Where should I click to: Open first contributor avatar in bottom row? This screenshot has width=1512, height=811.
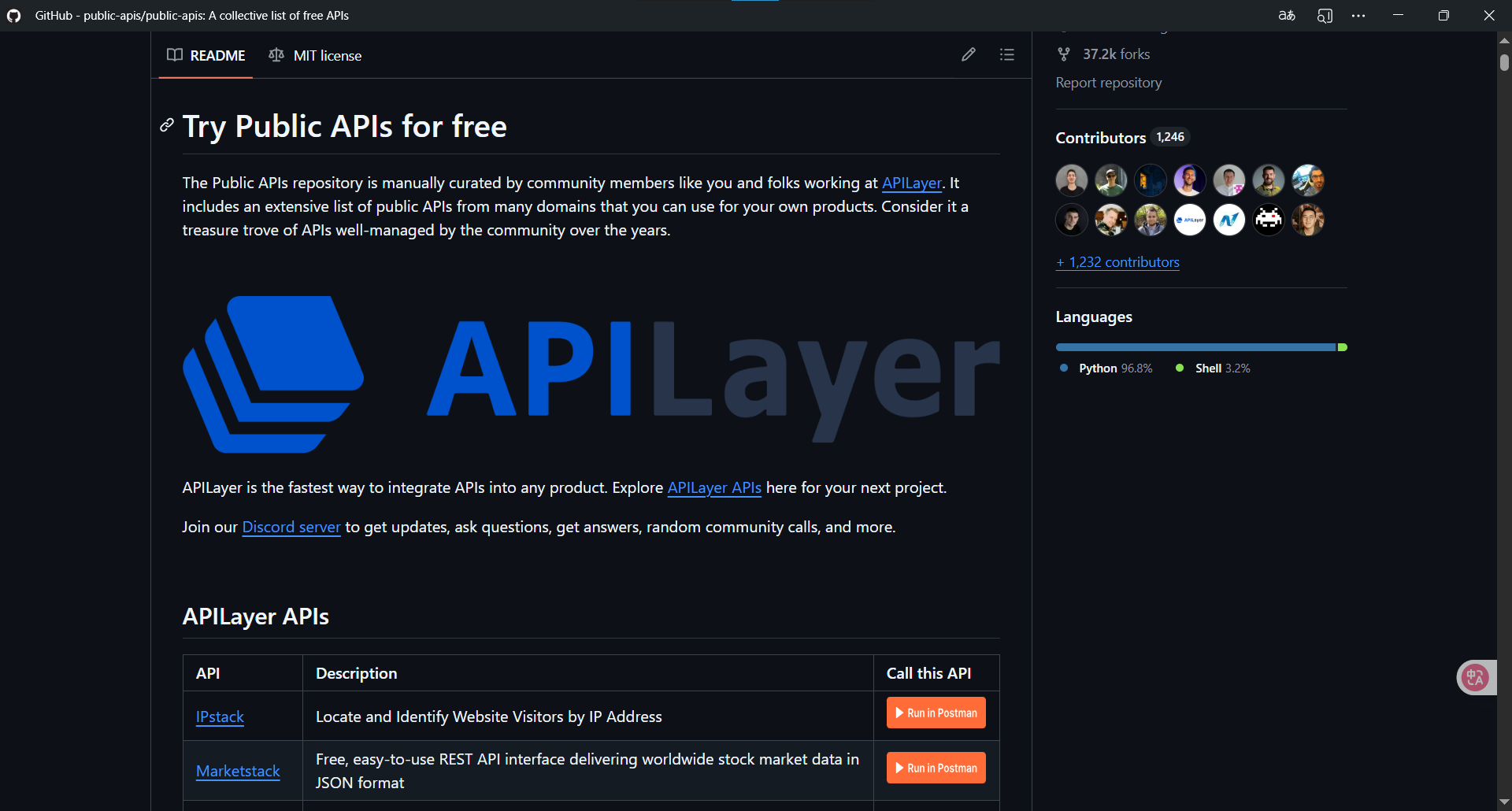pos(1072,220)
